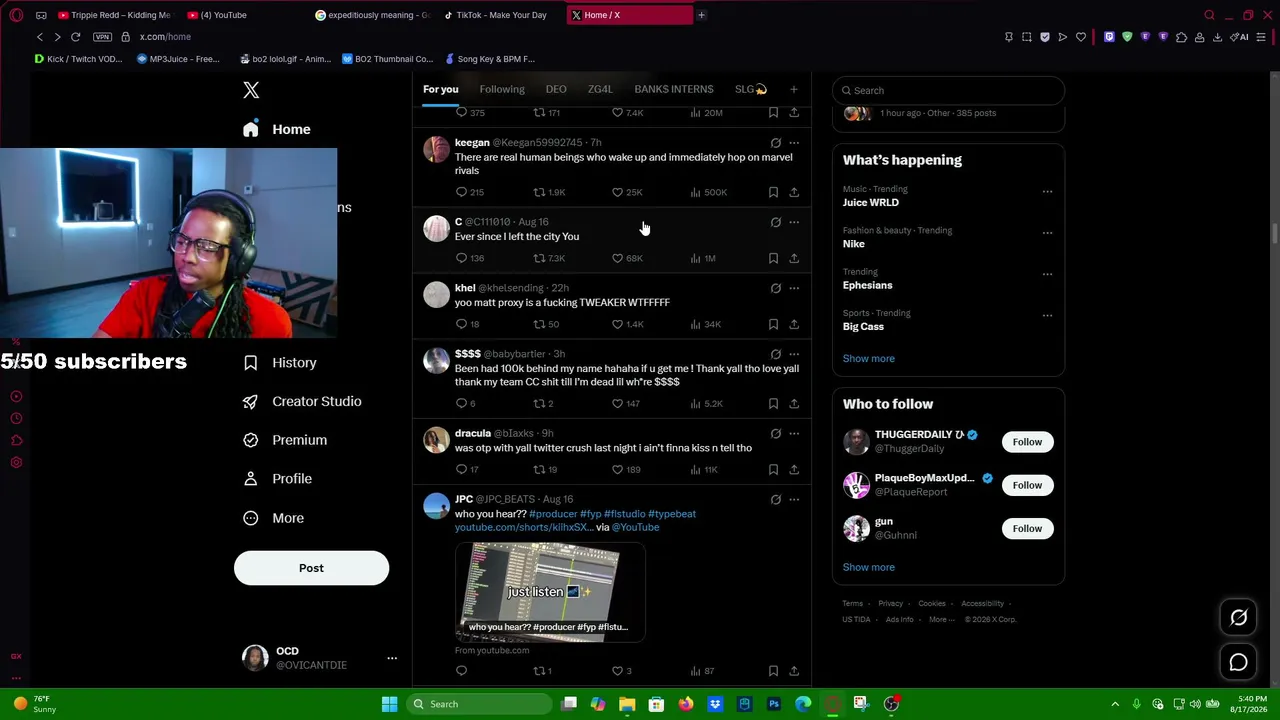Reply to $$$$'s 100k post

[x=461, y=404]
